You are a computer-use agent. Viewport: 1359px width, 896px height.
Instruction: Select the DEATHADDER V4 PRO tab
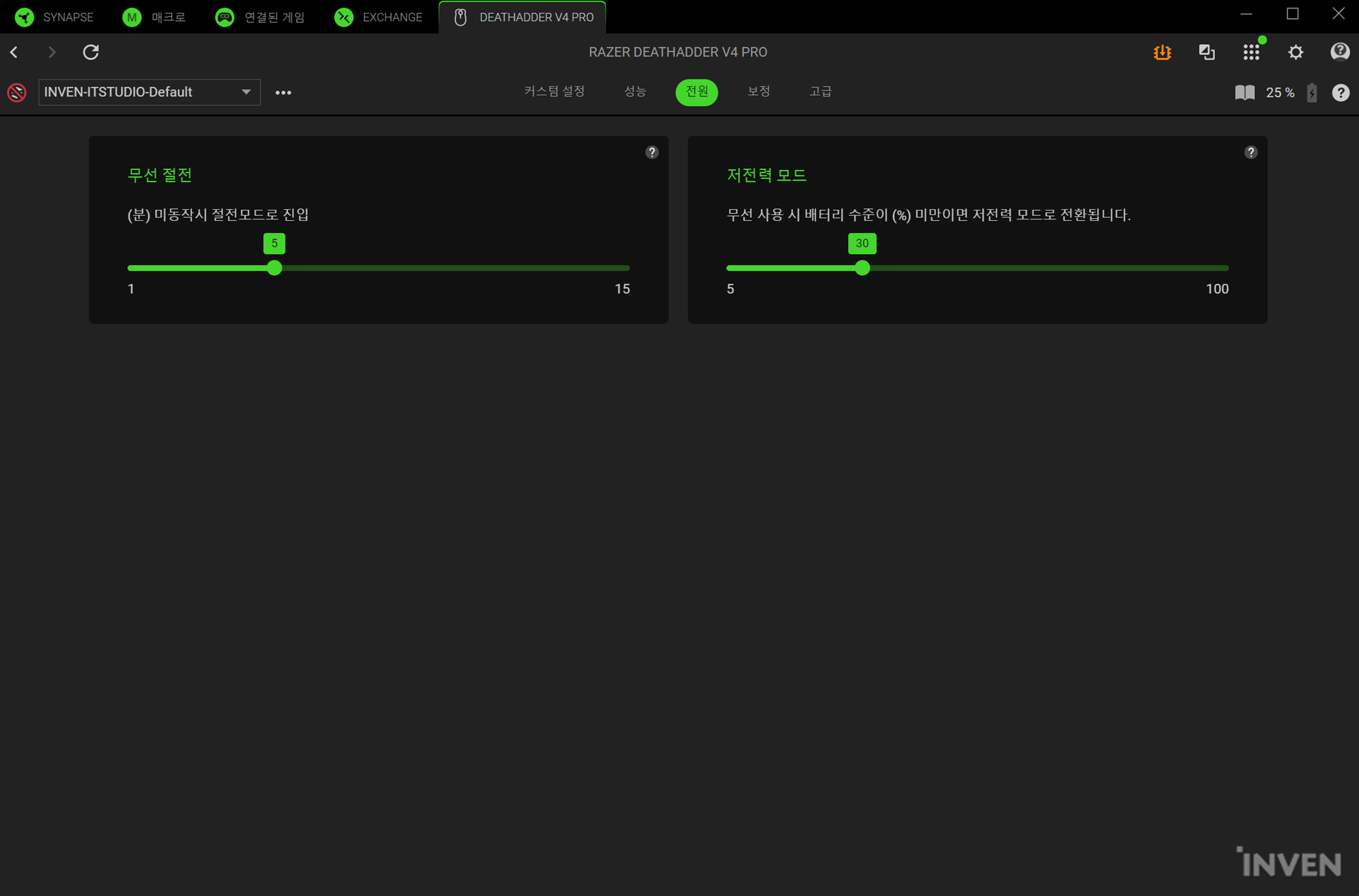[523, 17]
